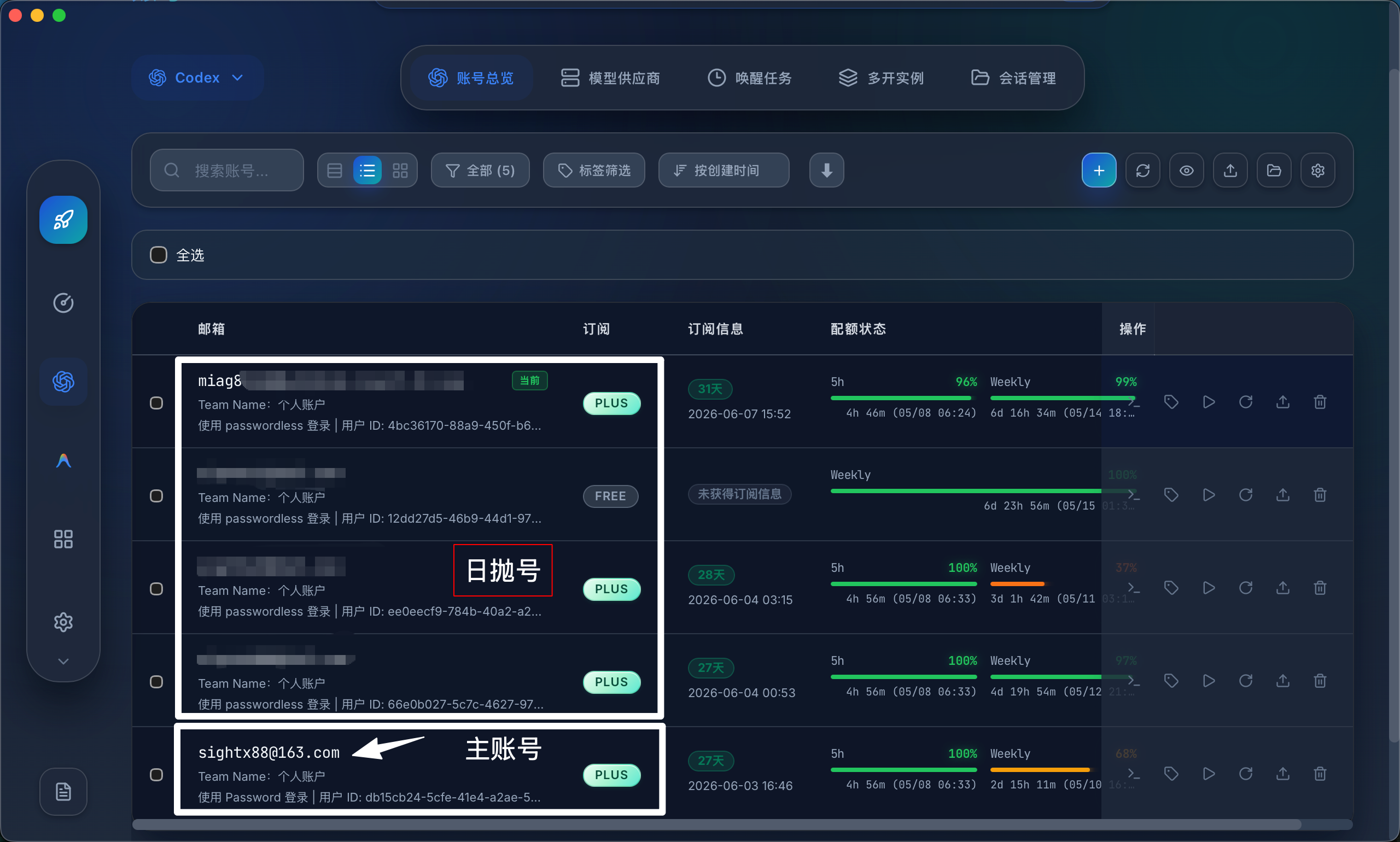
Task: Click the blue plus add-account button
Action: pos(1099,170)
